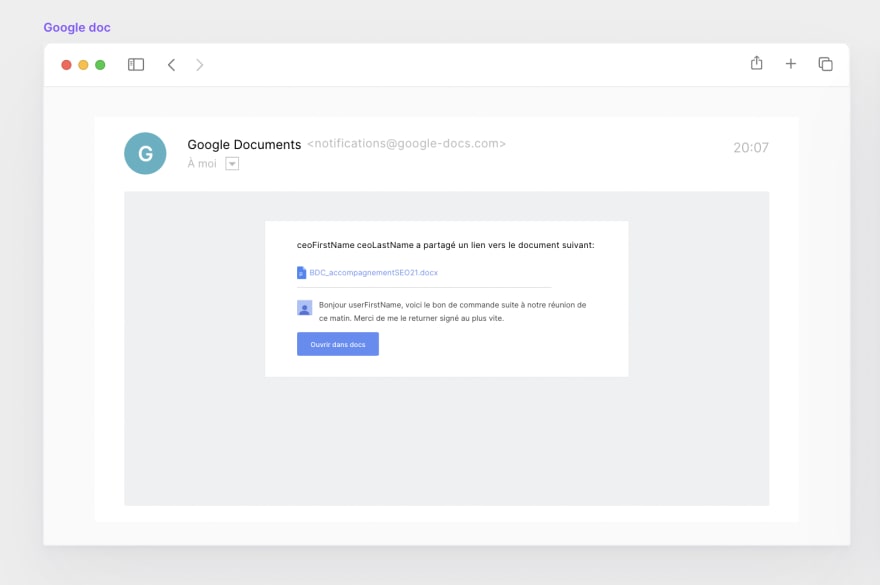The width and height of the screenshot is (880, 585).
Task: Show all tabs overview icon
Action: click(x=826, y=64)
